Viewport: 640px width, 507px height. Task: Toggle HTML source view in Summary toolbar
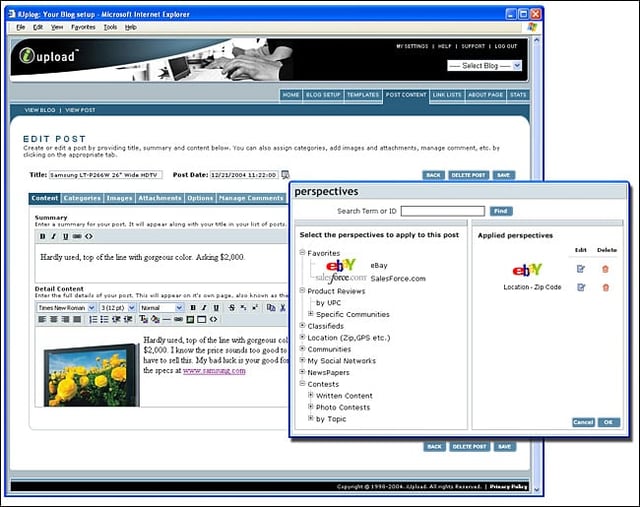pos(89,236)
